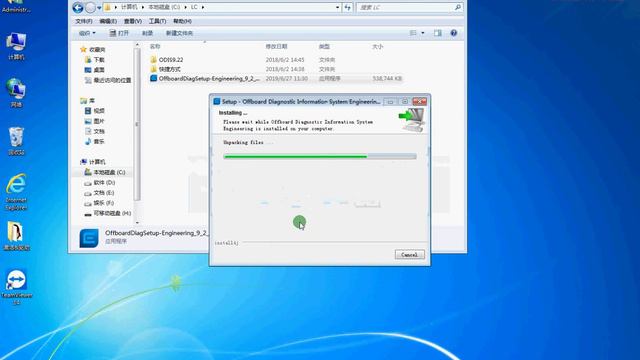Sort by the 大小 column header
This screenshot has height=360, width=640.
click(378, 47)
